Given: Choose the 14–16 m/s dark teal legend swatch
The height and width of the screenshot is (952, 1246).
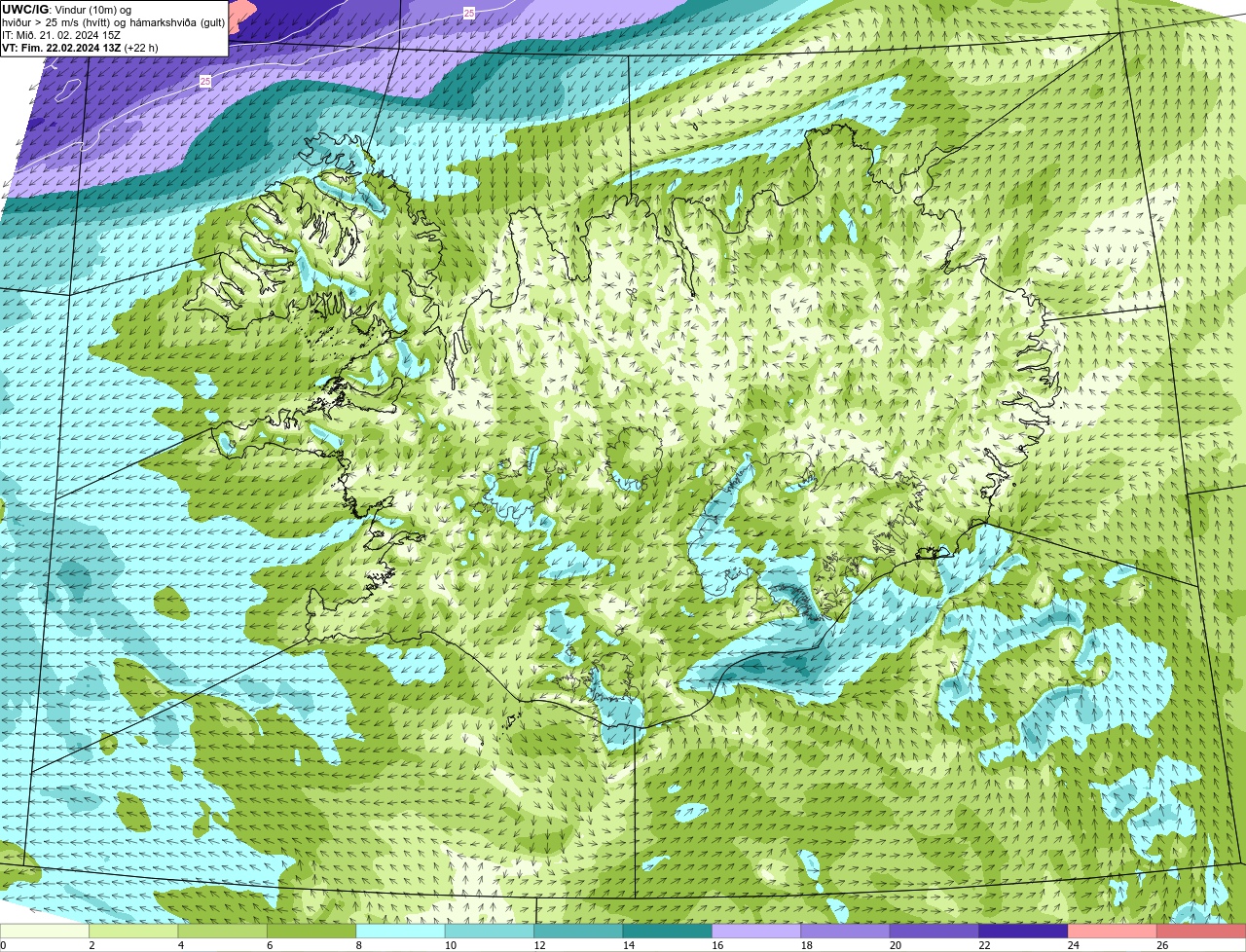Looking at the screenshot, I should click(668, 931).
